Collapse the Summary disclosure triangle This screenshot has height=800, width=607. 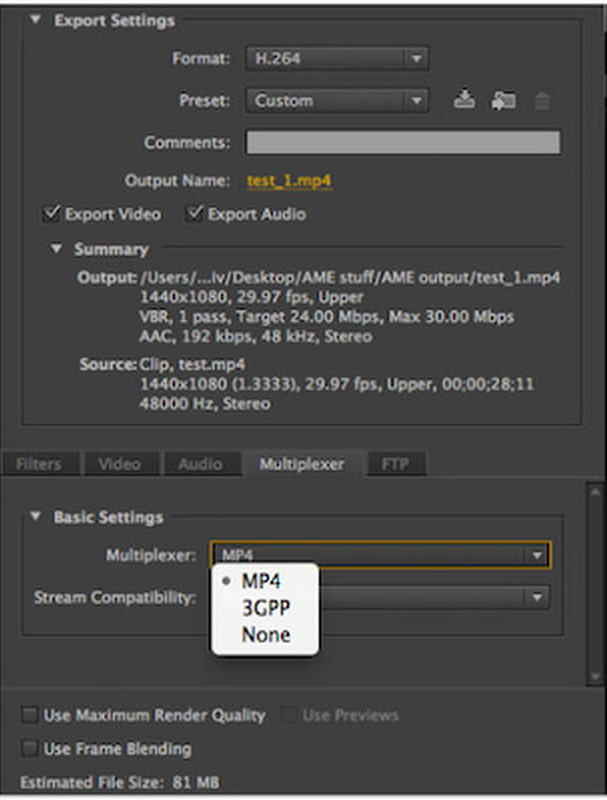pos(57,249)
